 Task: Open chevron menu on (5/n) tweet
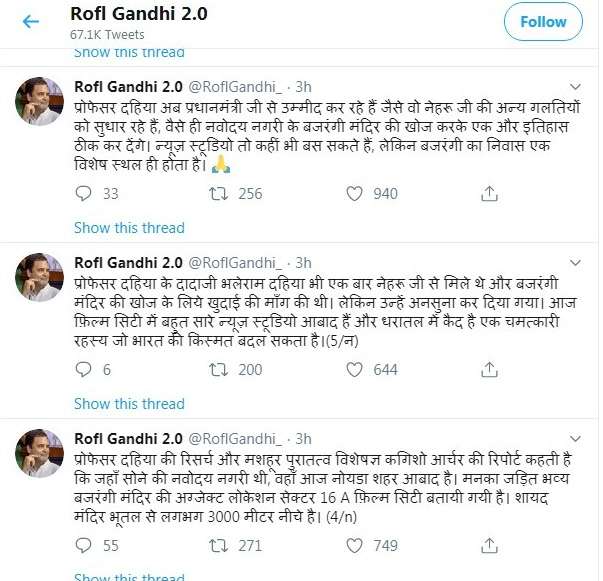pos(575,263)
